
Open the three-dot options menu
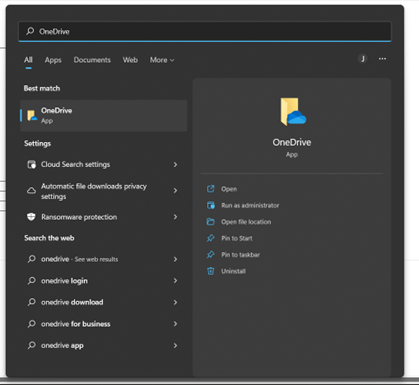[382, 59]
